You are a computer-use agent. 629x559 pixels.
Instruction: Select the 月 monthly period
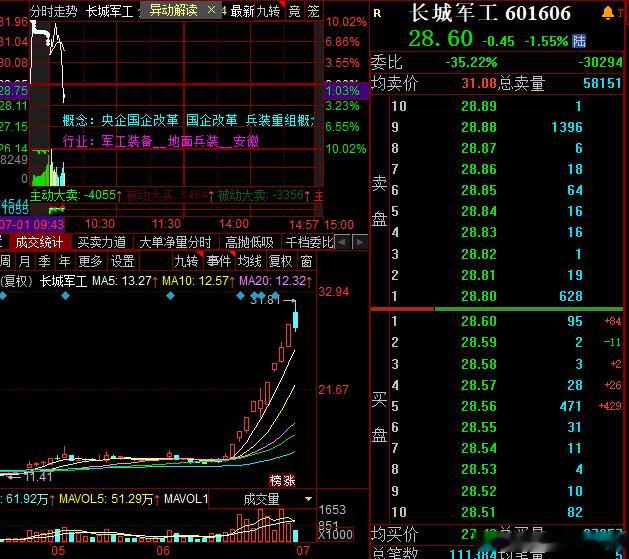[x=24, y=261]
